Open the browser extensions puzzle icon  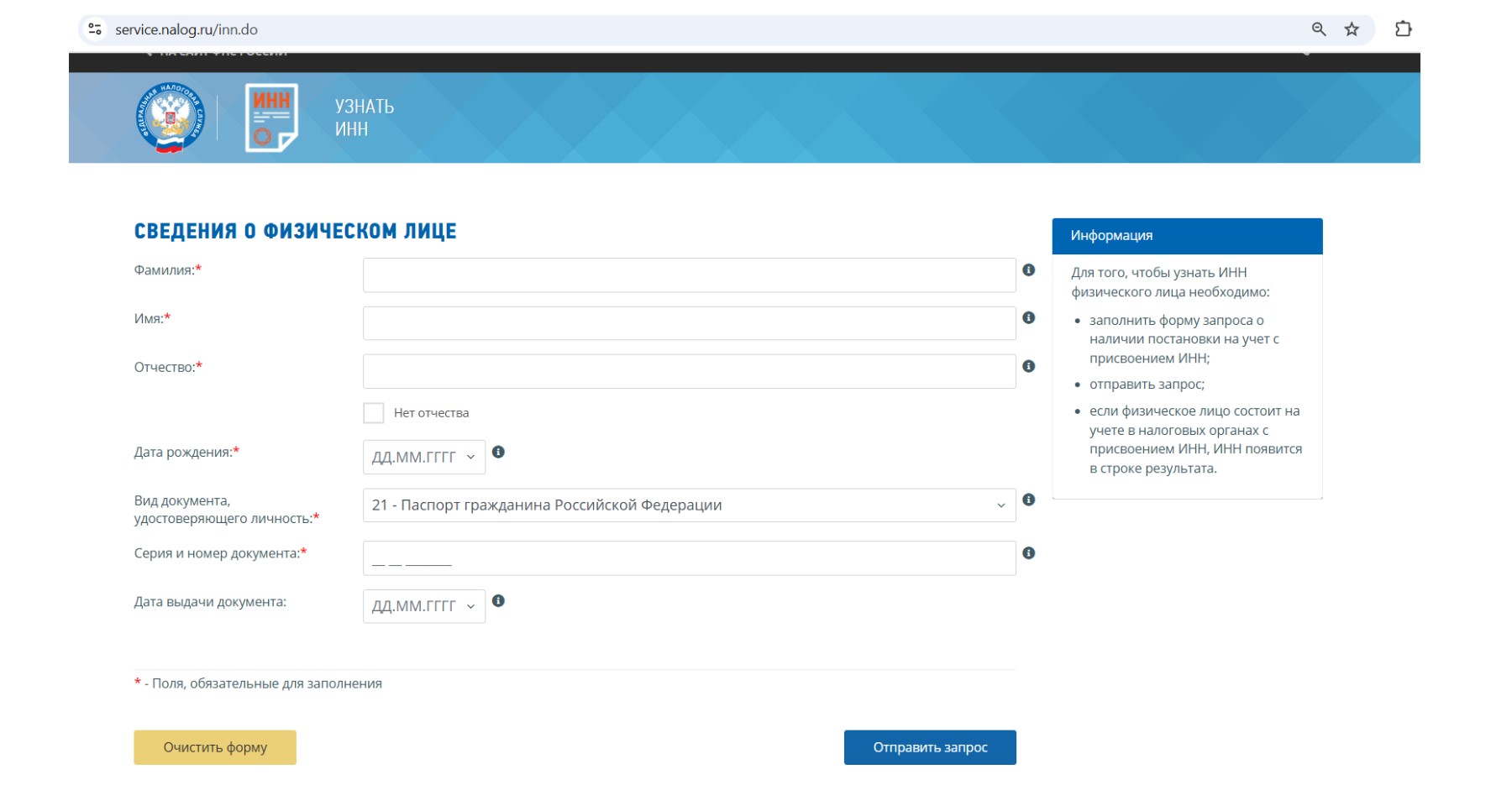pyautogui.click(x=1403, y=29)
